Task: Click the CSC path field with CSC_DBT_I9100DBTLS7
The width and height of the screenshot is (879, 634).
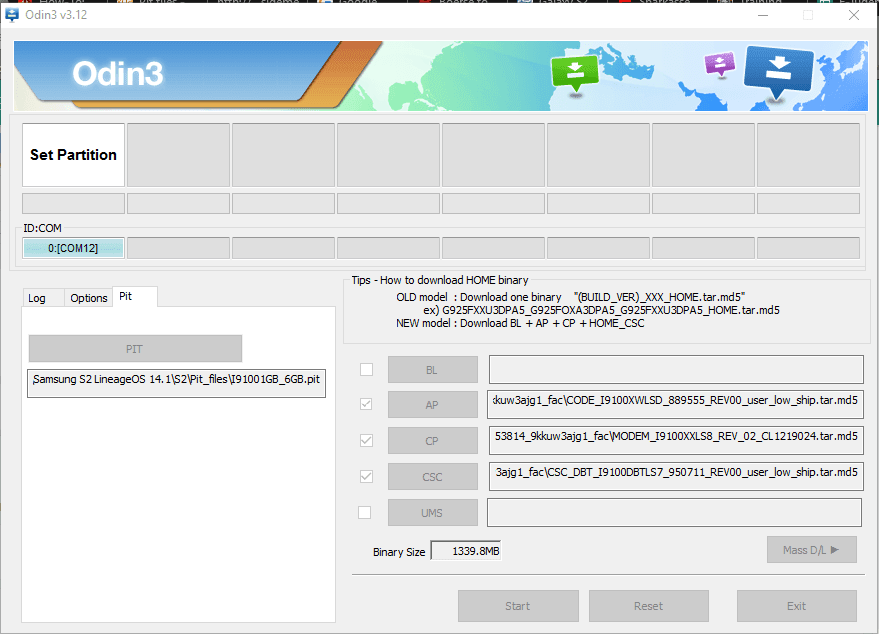Action: (x=676, y=476)
